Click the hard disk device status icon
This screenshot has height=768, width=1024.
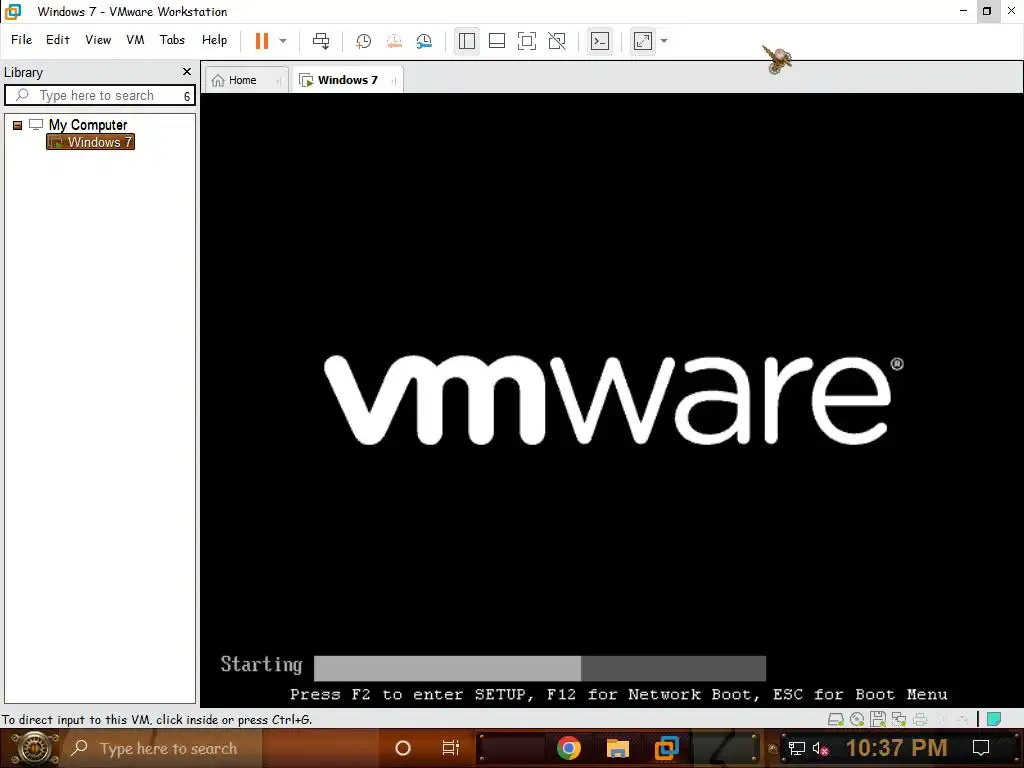tap(836, 720)
